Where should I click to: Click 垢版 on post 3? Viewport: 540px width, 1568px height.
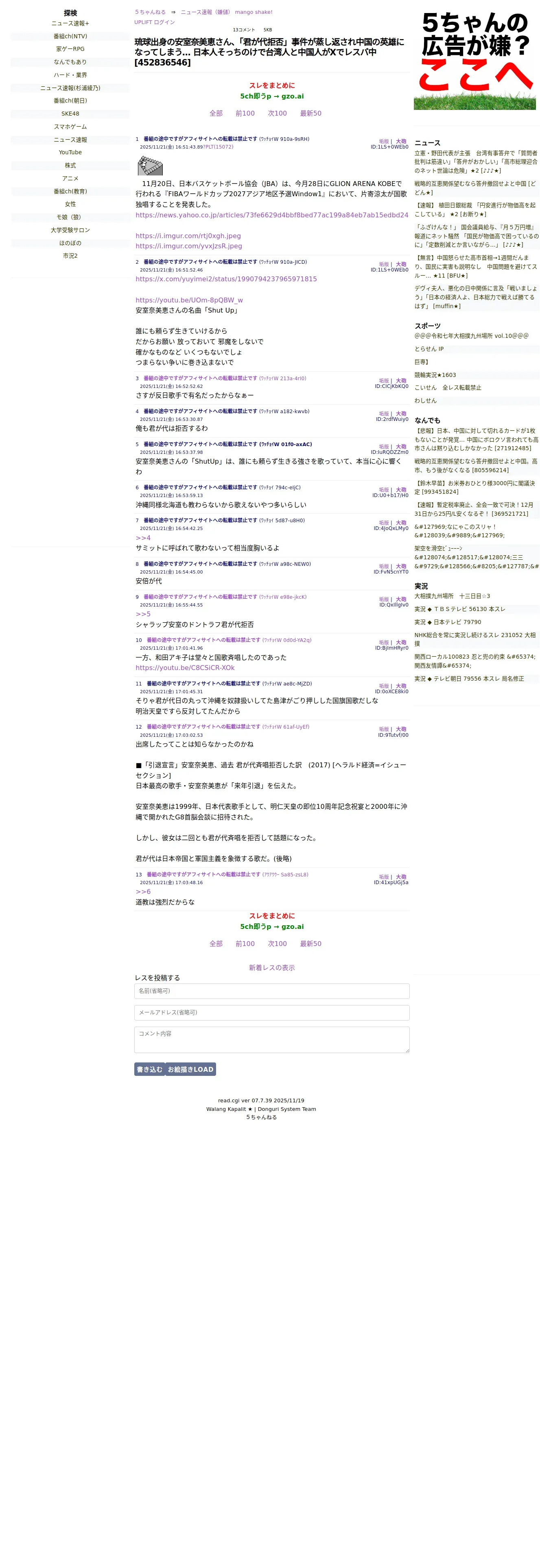point(384,381)
